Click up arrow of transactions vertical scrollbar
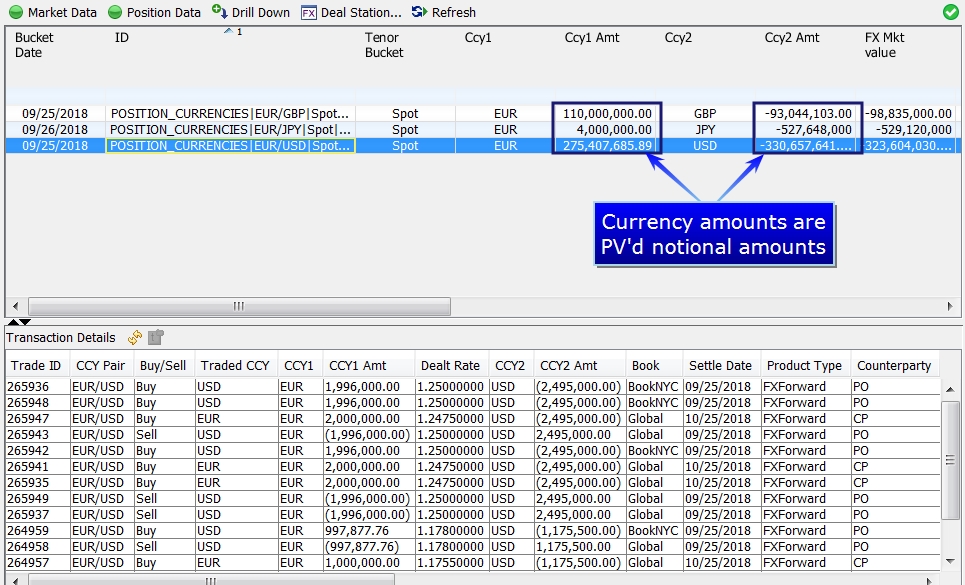 click(x=950, y=389)
